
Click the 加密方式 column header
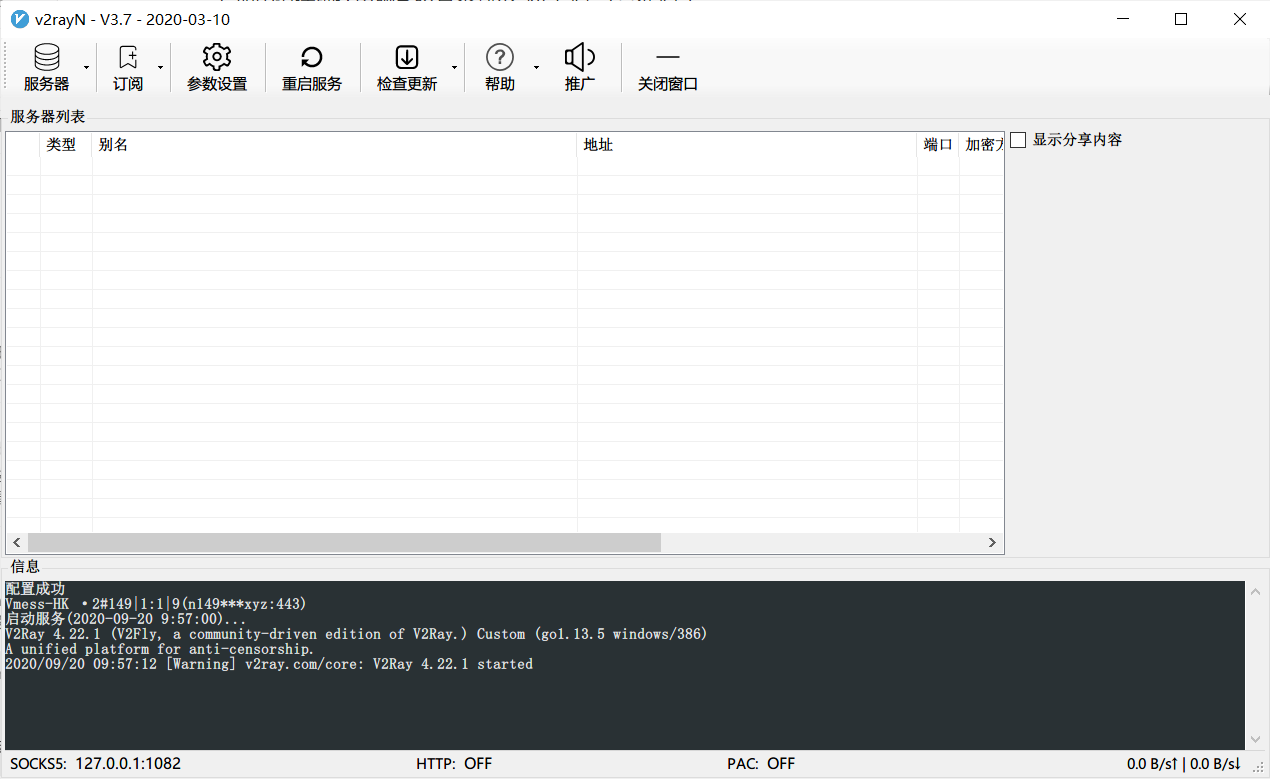click(982, 145)
